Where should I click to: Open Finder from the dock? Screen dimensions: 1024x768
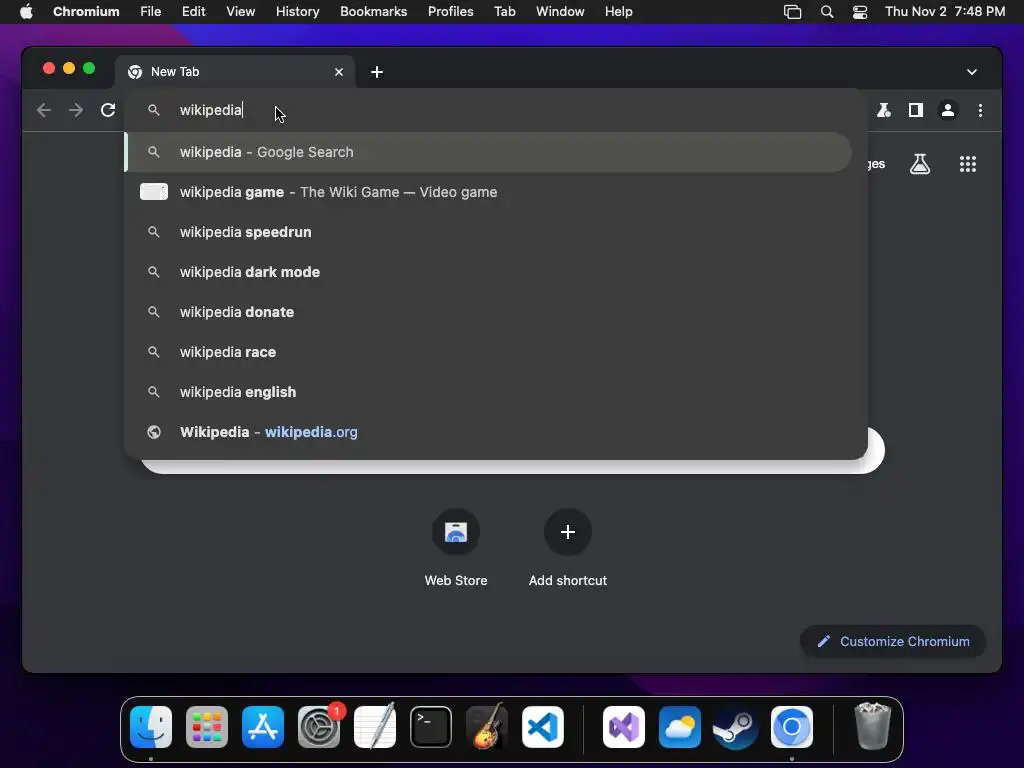[x=151, y=727]
